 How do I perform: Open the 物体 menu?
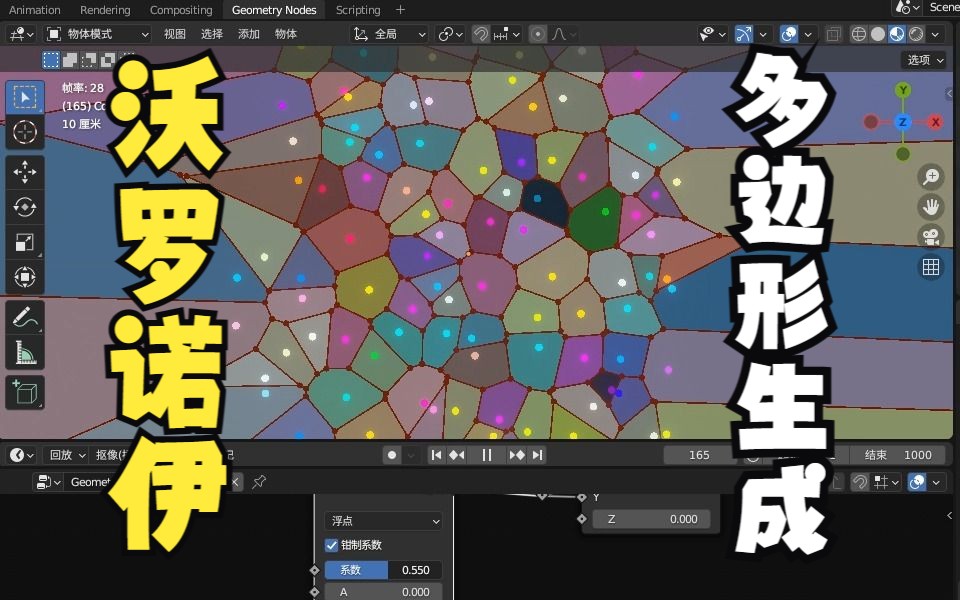pos(285,34)
